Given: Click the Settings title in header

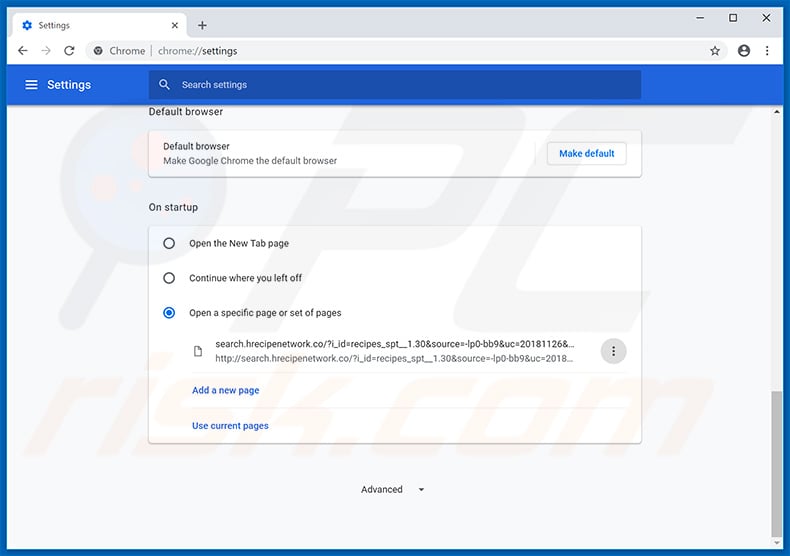Looking at the screenshot, I should click(69, 85).
